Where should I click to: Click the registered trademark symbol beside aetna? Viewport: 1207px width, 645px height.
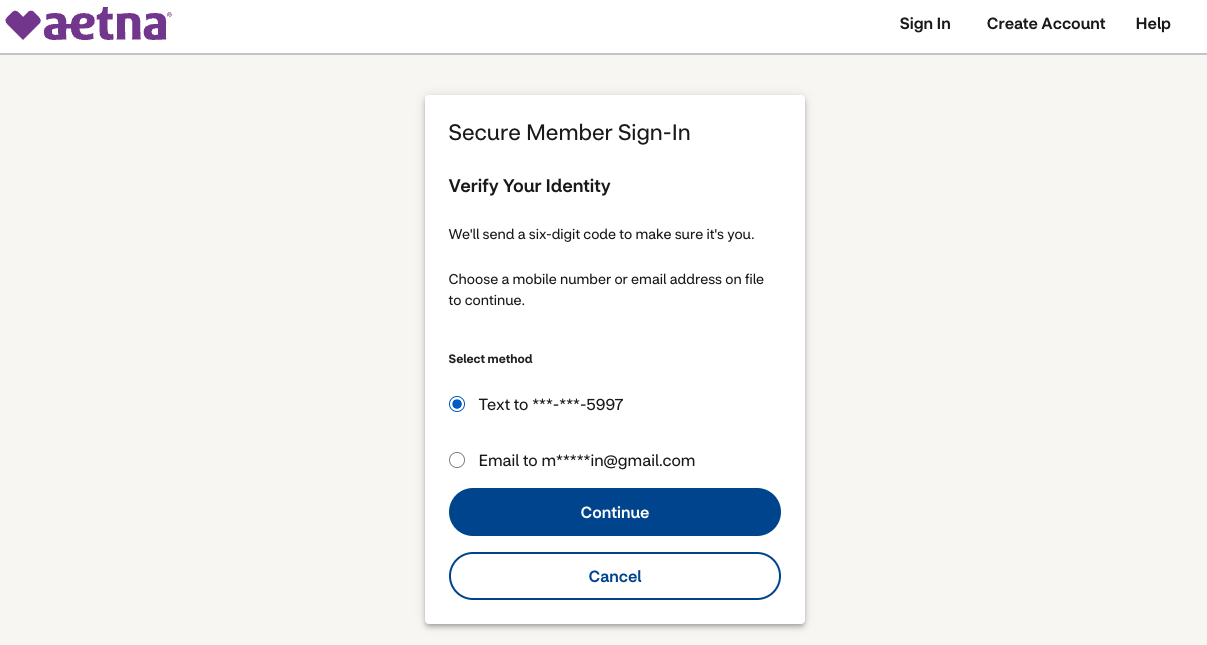tap(168, 15)
